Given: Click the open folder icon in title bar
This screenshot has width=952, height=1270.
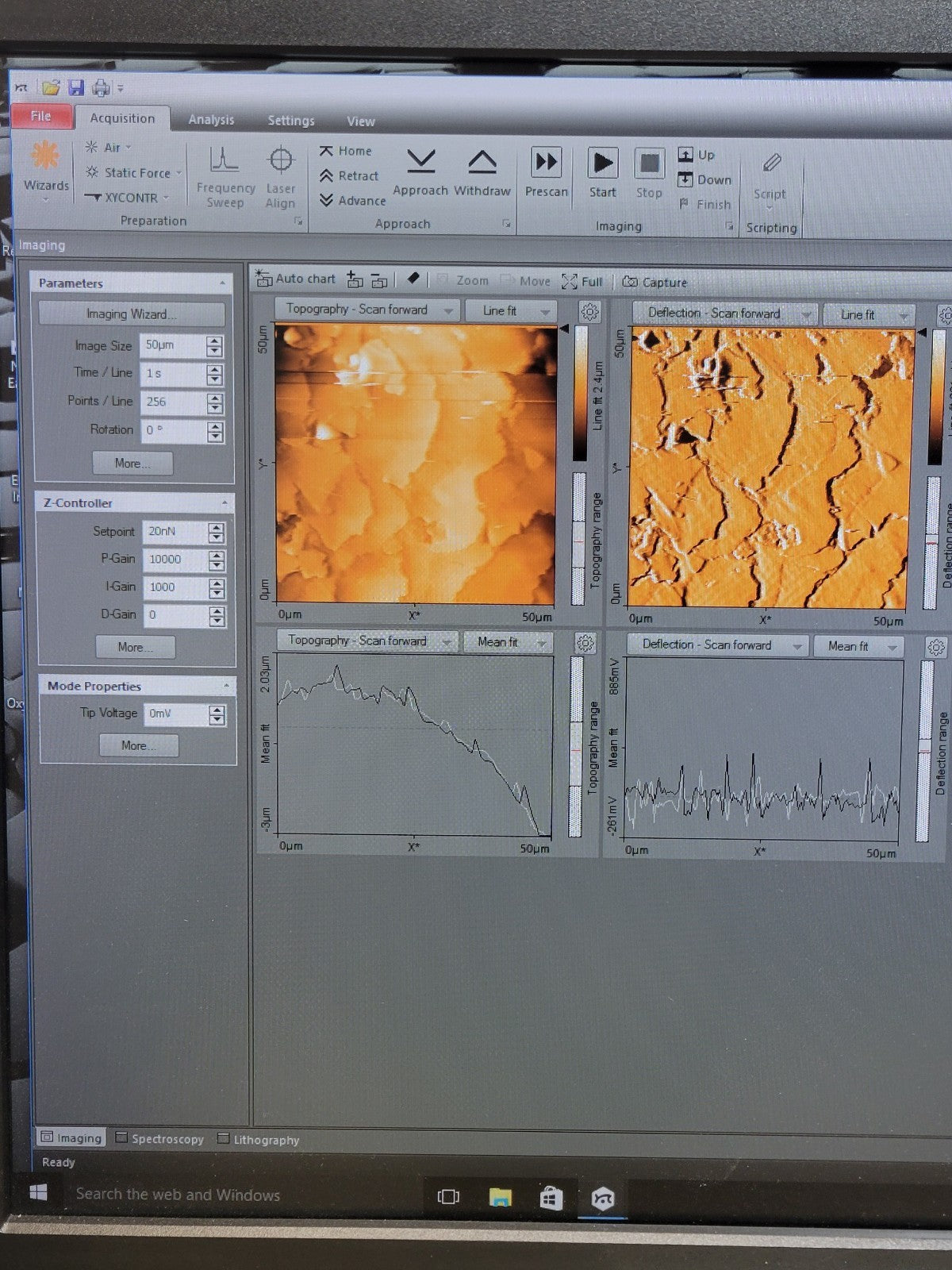Looking at the screenshot, I should (x=51, y=87).
